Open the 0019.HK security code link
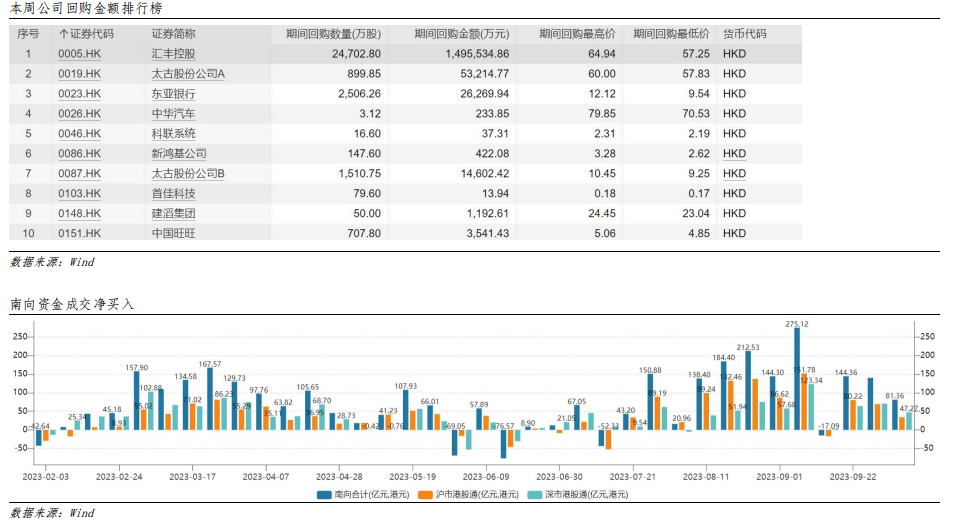This screenshot has height=530, width=962. coord(79,74)
